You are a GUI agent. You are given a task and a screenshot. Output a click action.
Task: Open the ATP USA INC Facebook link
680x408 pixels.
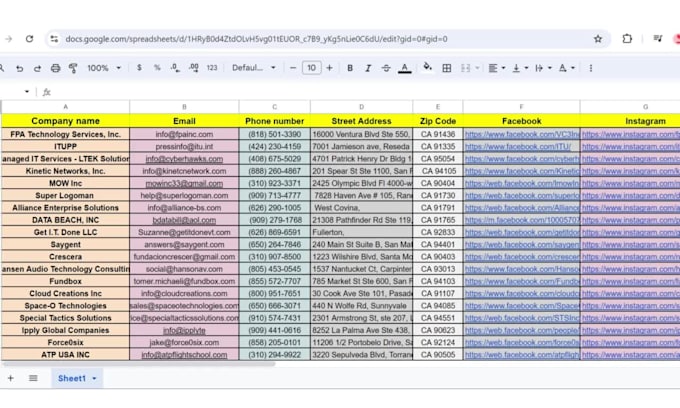coord(522,355)
